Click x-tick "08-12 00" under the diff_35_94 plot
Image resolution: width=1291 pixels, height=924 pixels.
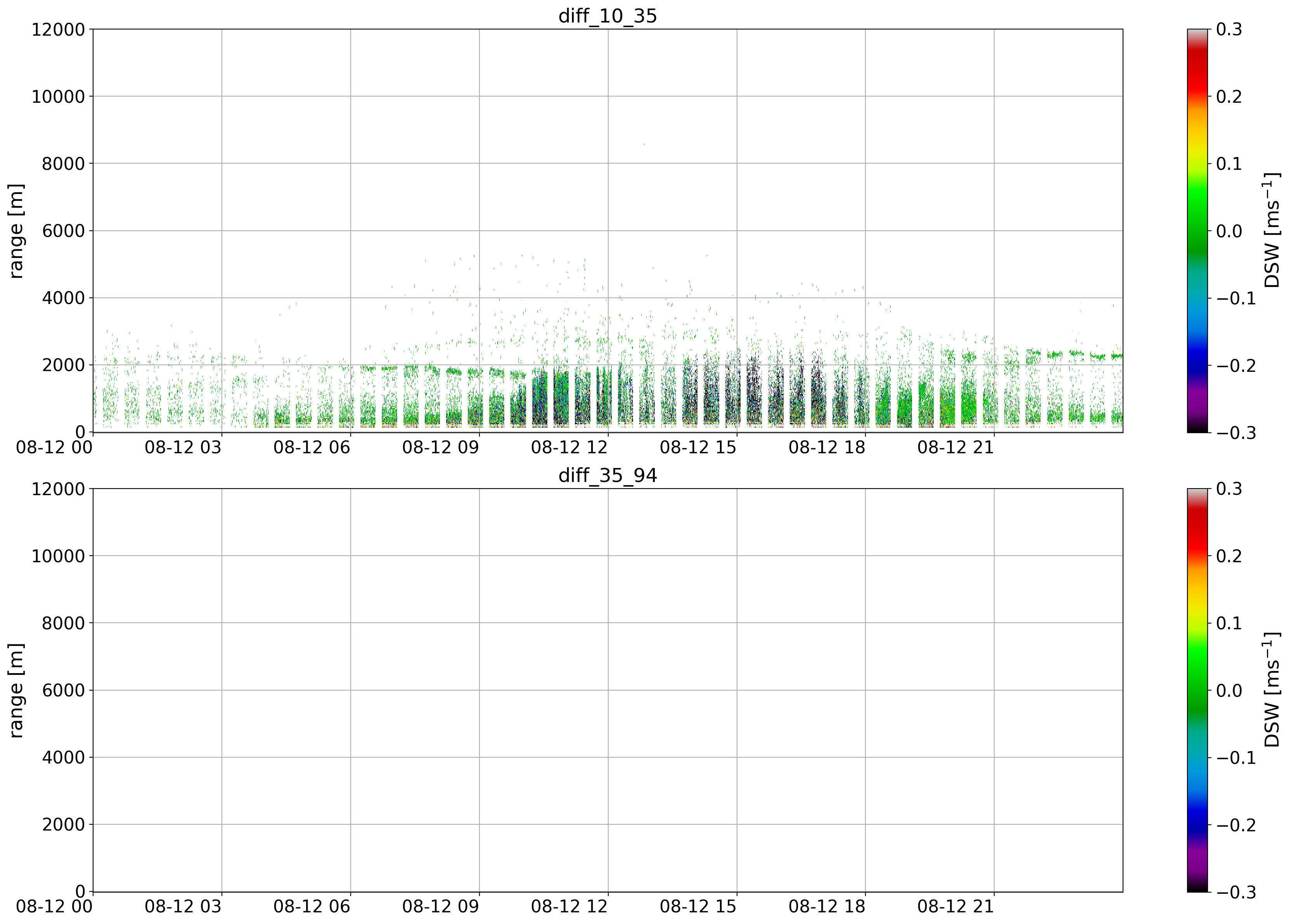[x=54, y=907]
